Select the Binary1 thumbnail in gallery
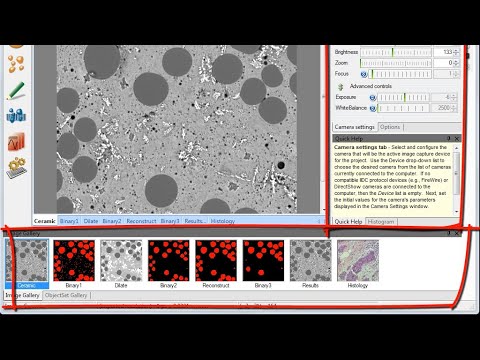This screenshot has width=480, height=360. click(74, 264)
